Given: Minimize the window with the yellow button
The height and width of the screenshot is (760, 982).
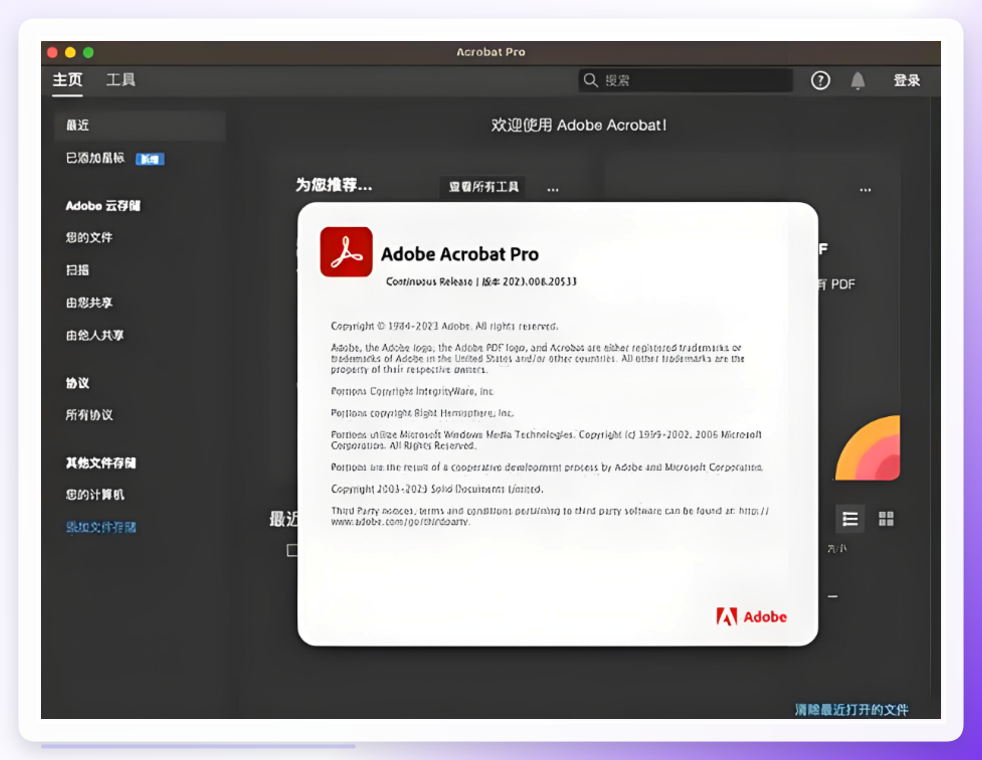Looking at the screenshot, I should point(70,53).
